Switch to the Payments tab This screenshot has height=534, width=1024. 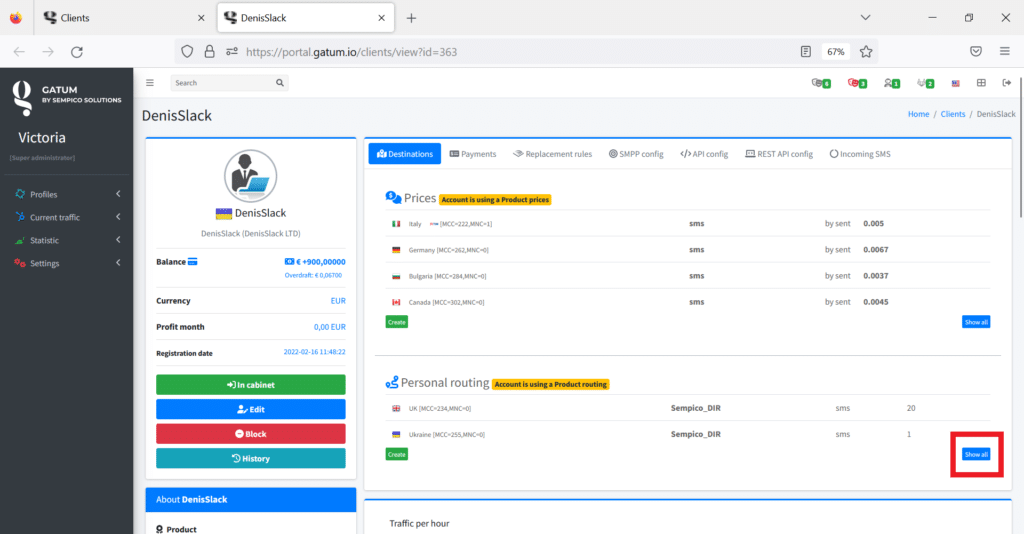coord(473,154)
